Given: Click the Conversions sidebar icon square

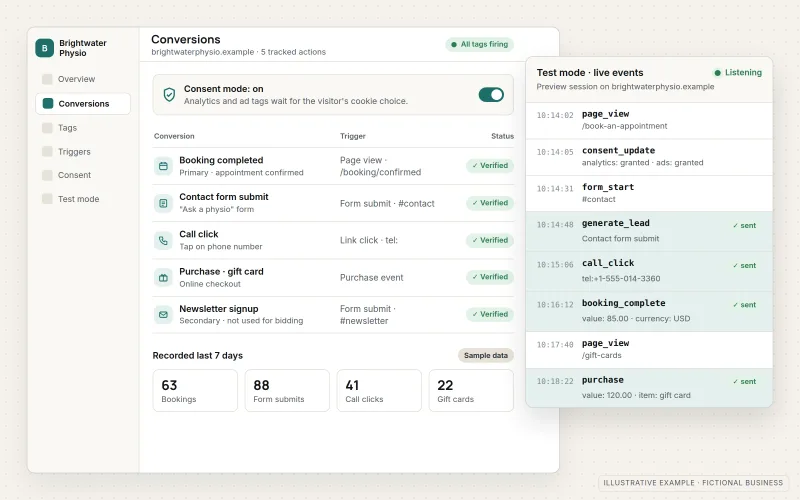Looking at the screenshot, I should point(48,104).
